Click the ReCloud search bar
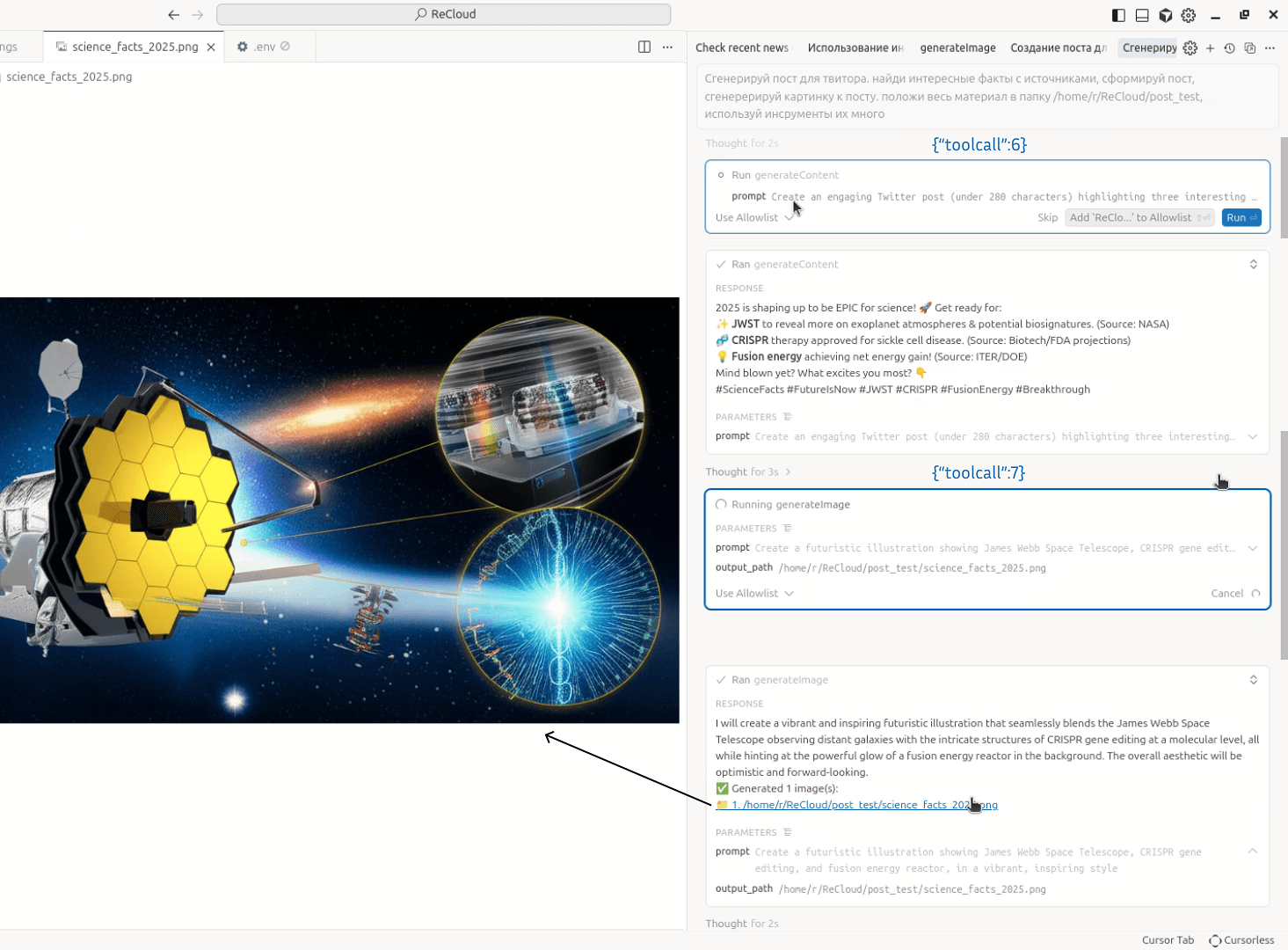 [444, 14]
